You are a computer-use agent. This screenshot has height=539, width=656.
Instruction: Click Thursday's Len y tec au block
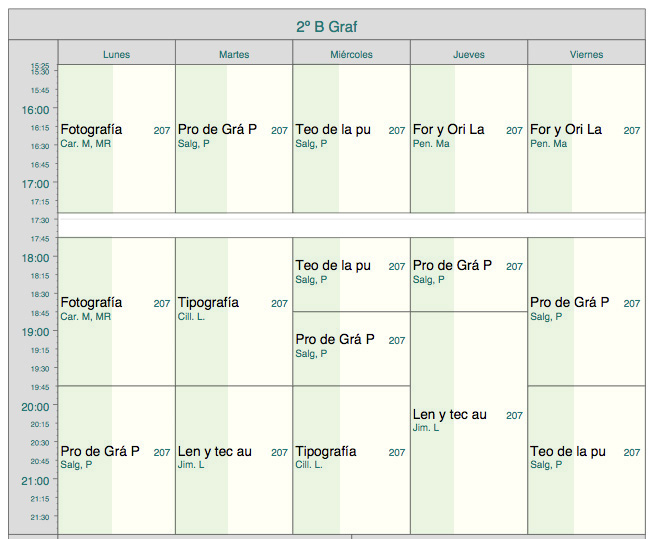pyautogui.click(x=468, y=420)
